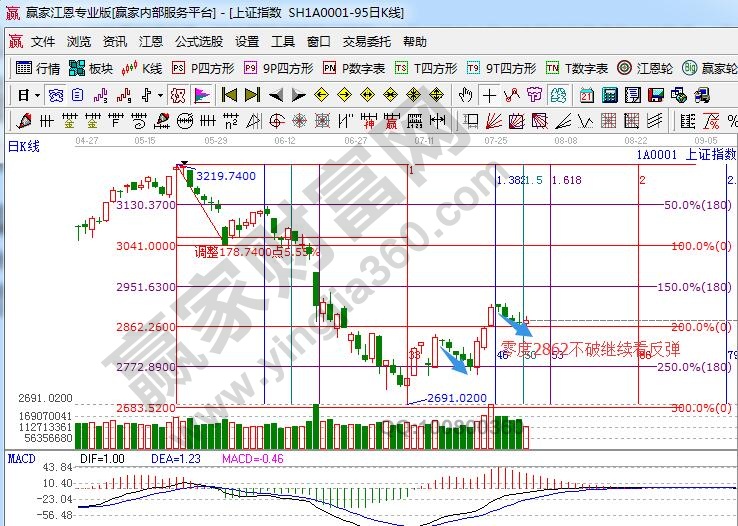This screenshot has height=526, width=738.
Task: Click the red grid square icon
Action: (609, 121)
